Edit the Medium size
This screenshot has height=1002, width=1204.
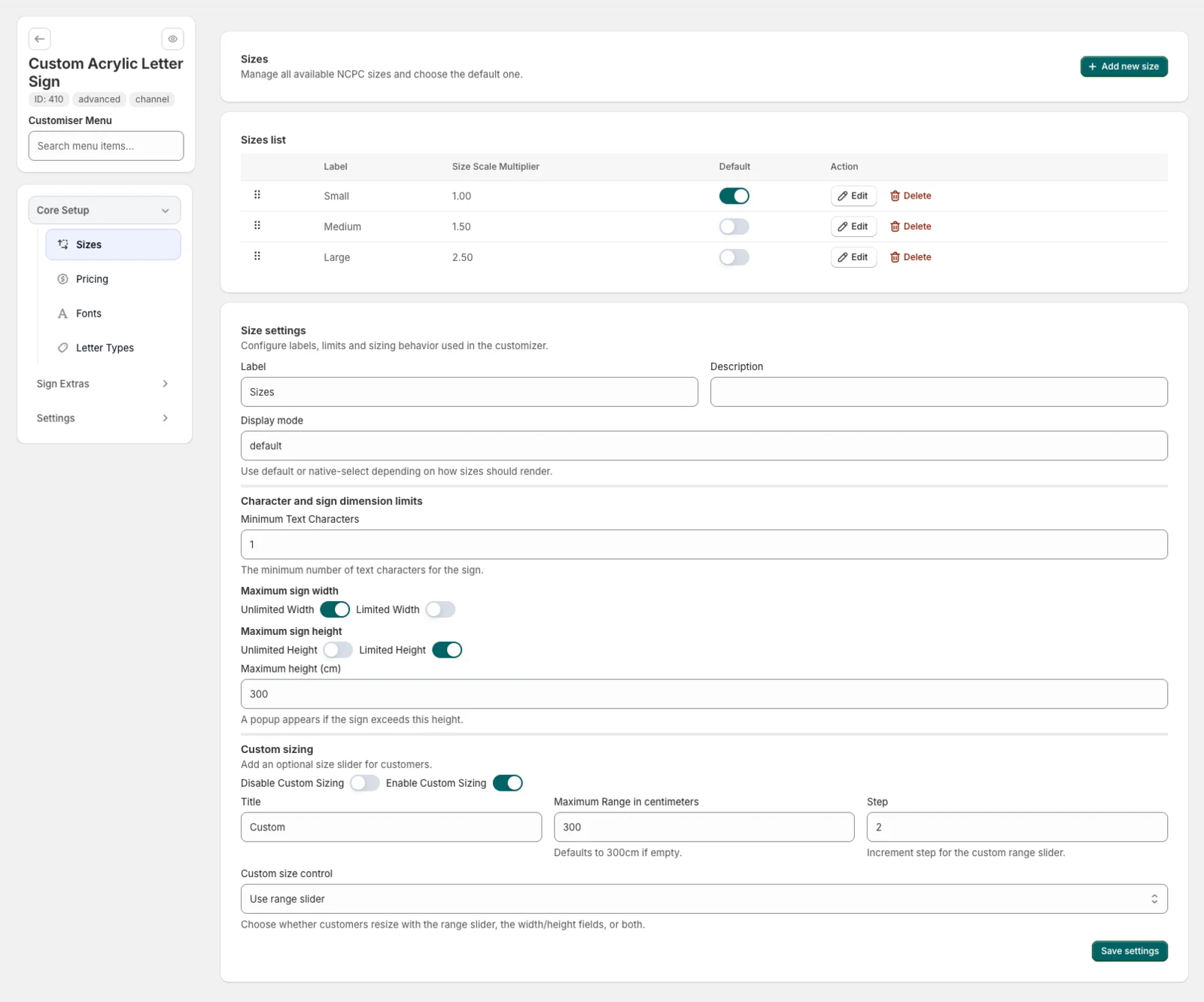click(853, 226)
